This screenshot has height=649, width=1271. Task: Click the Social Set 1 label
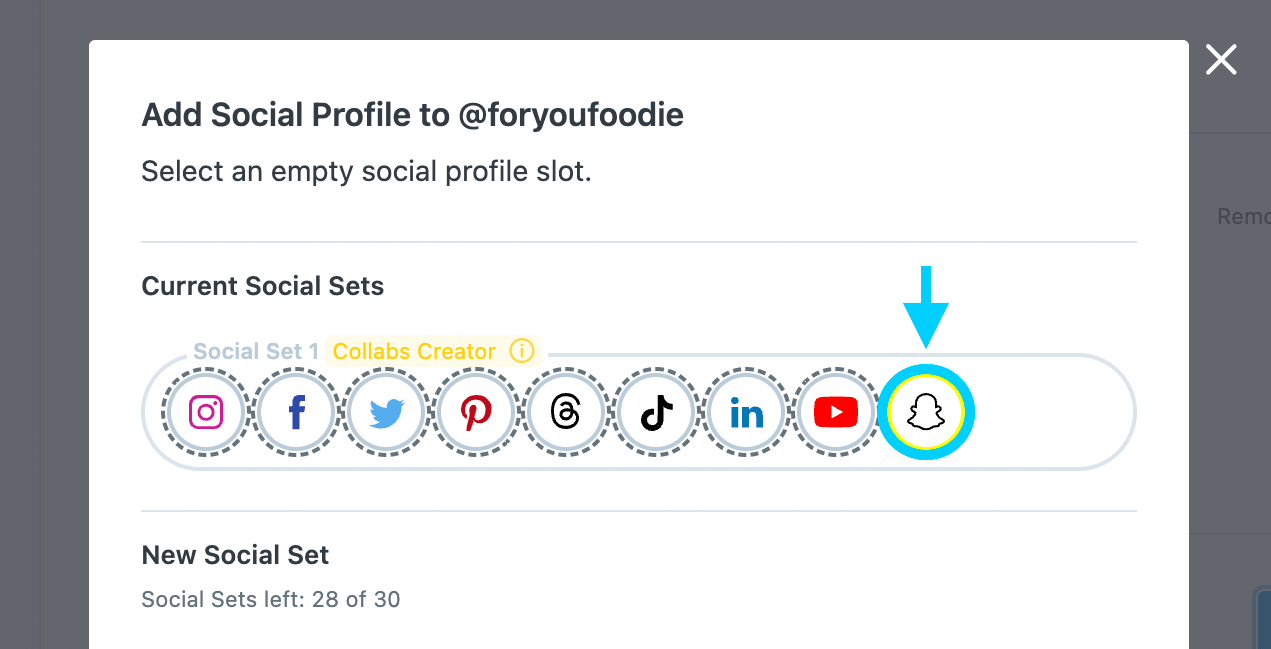pos(256,352)
